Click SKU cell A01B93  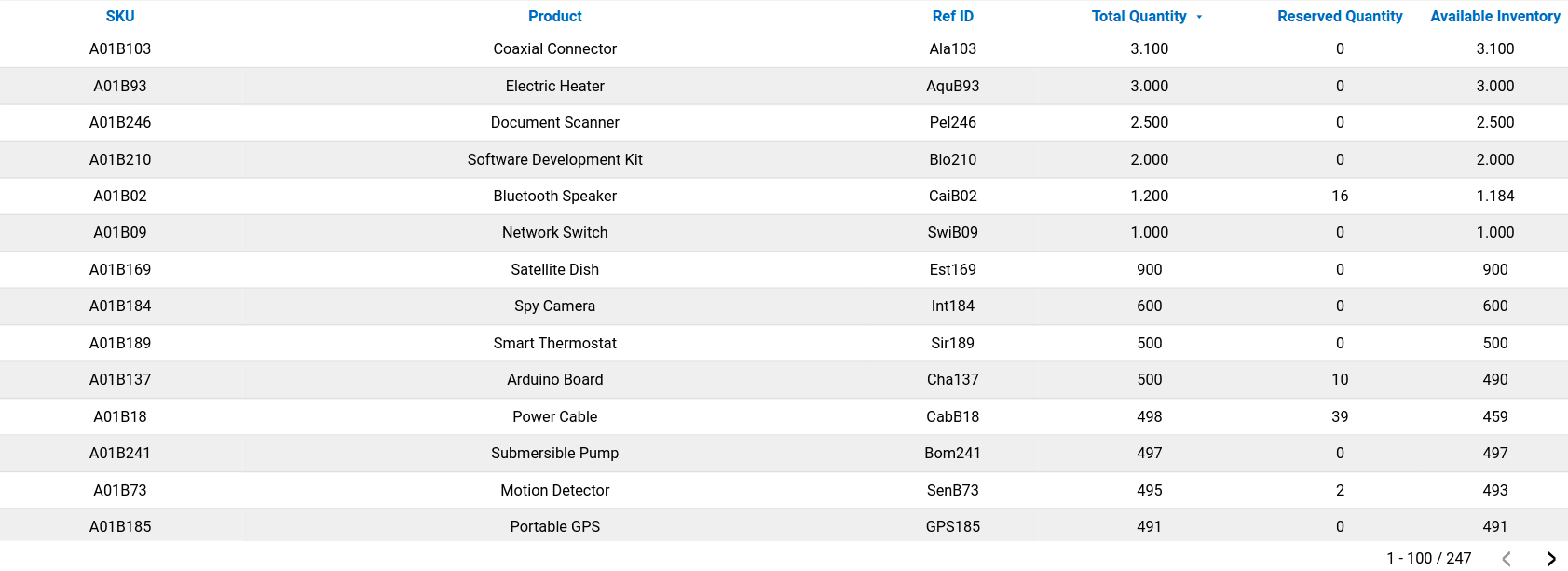pyautogui.click(x=120, y=86)
